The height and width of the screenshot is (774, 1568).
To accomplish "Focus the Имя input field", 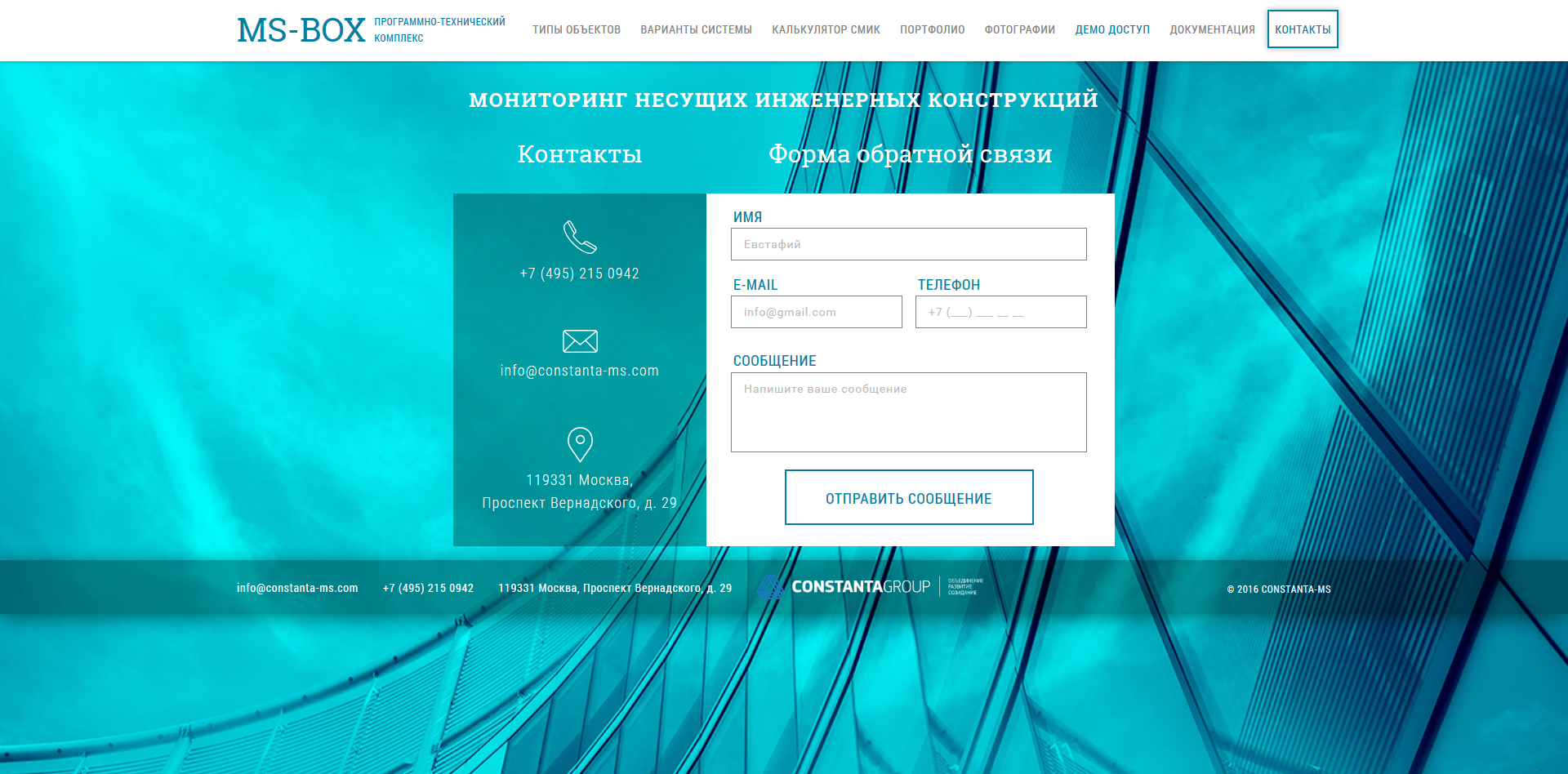I will [908, 244].
